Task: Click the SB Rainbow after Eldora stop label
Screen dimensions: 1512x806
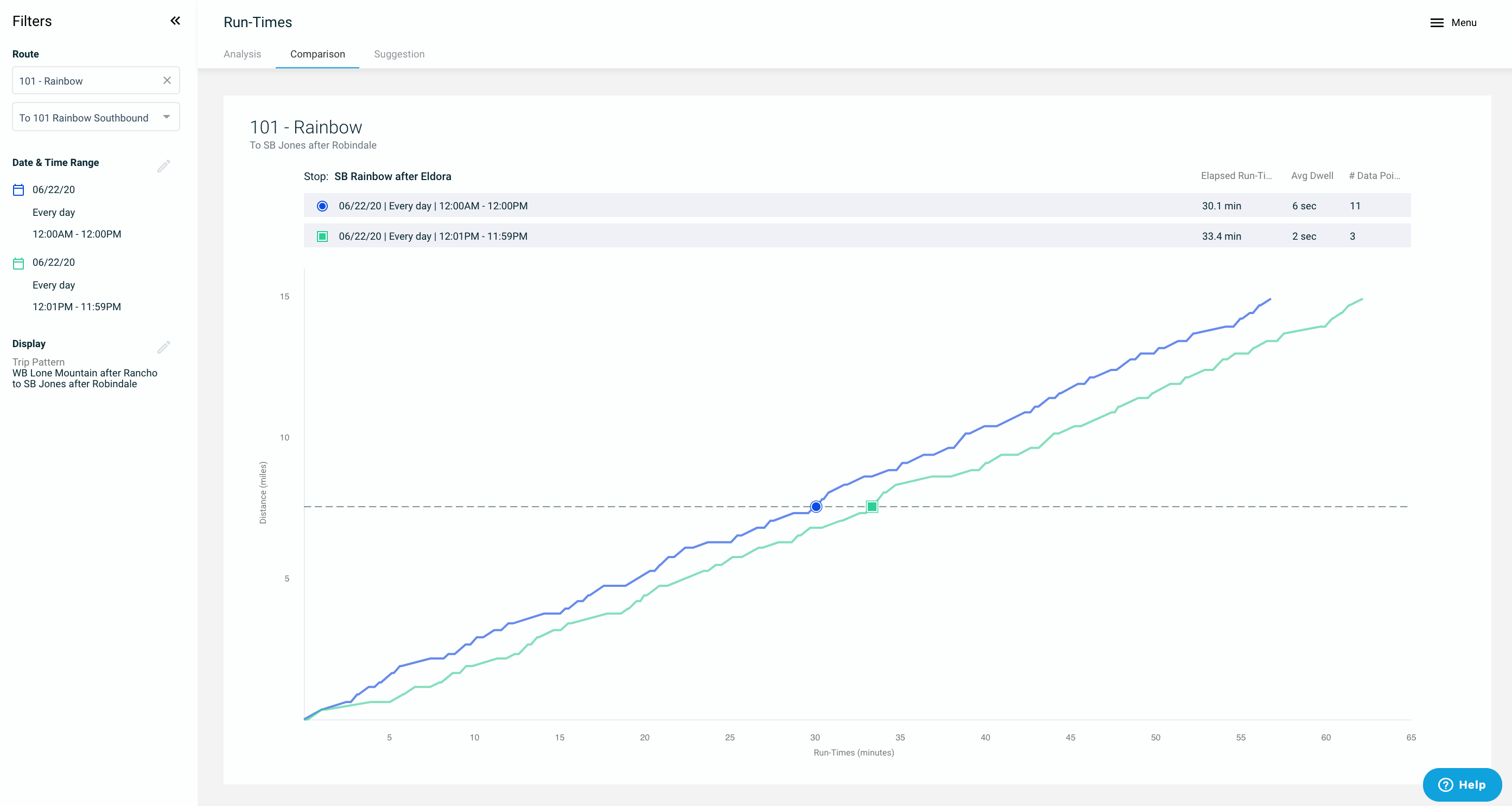Action: [x=392, y=176]
